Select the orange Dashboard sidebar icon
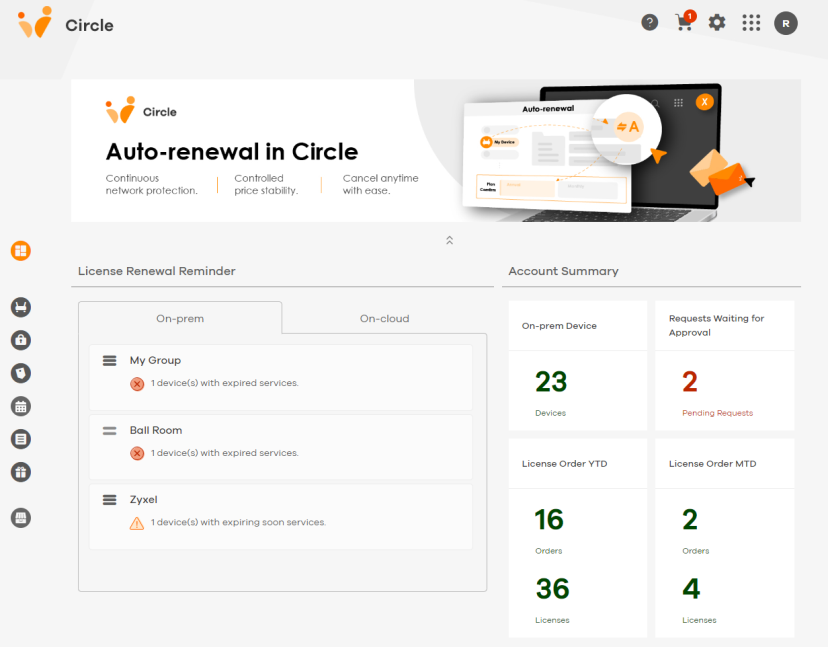Image resolution: width=828 pixels, height=647 pixels. click(21, 250)
